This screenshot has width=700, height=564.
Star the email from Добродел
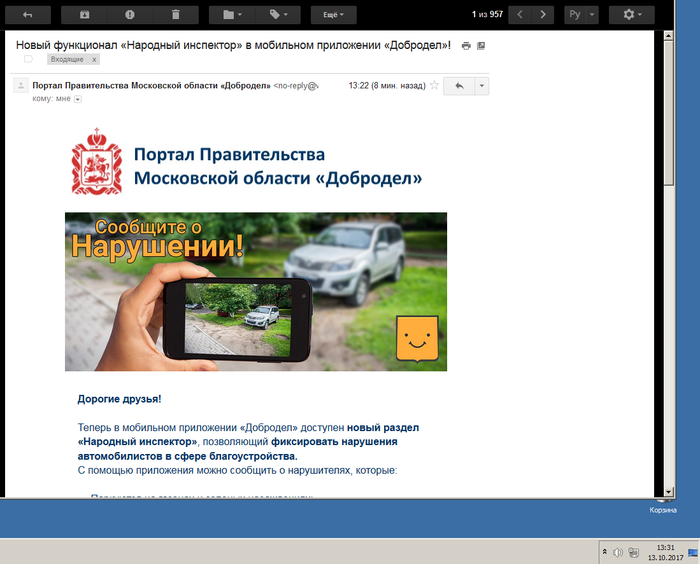[x=433, y=86]
